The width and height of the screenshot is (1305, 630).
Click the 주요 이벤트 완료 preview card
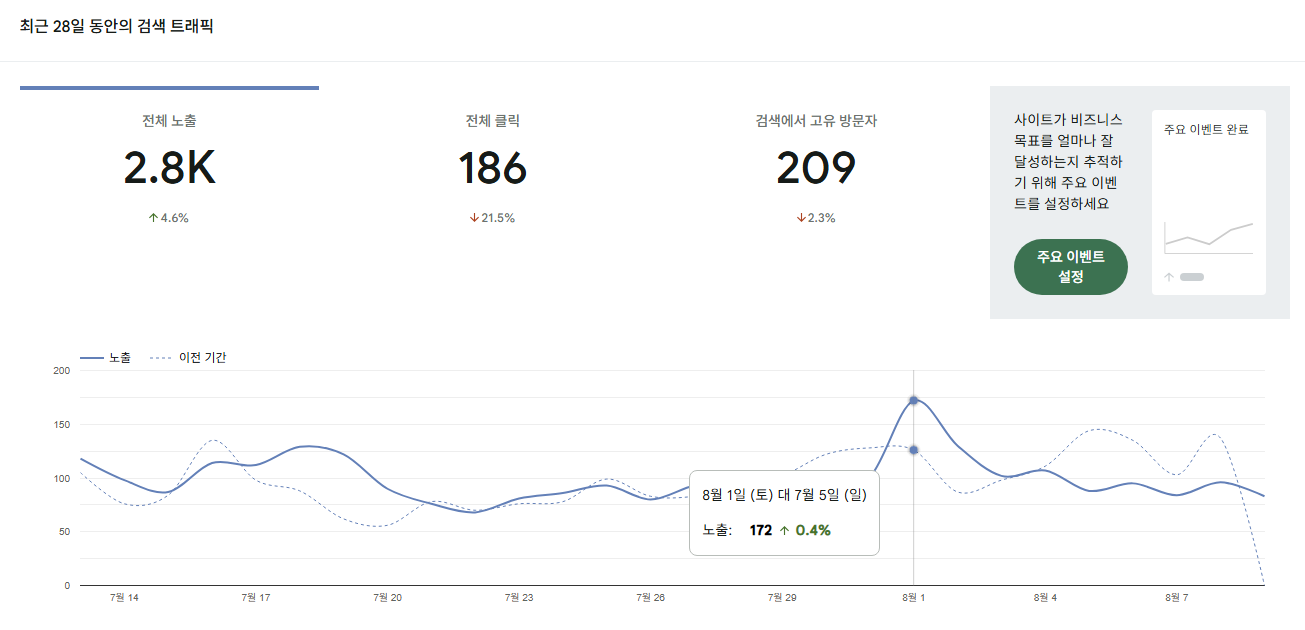coord(1209,202)
